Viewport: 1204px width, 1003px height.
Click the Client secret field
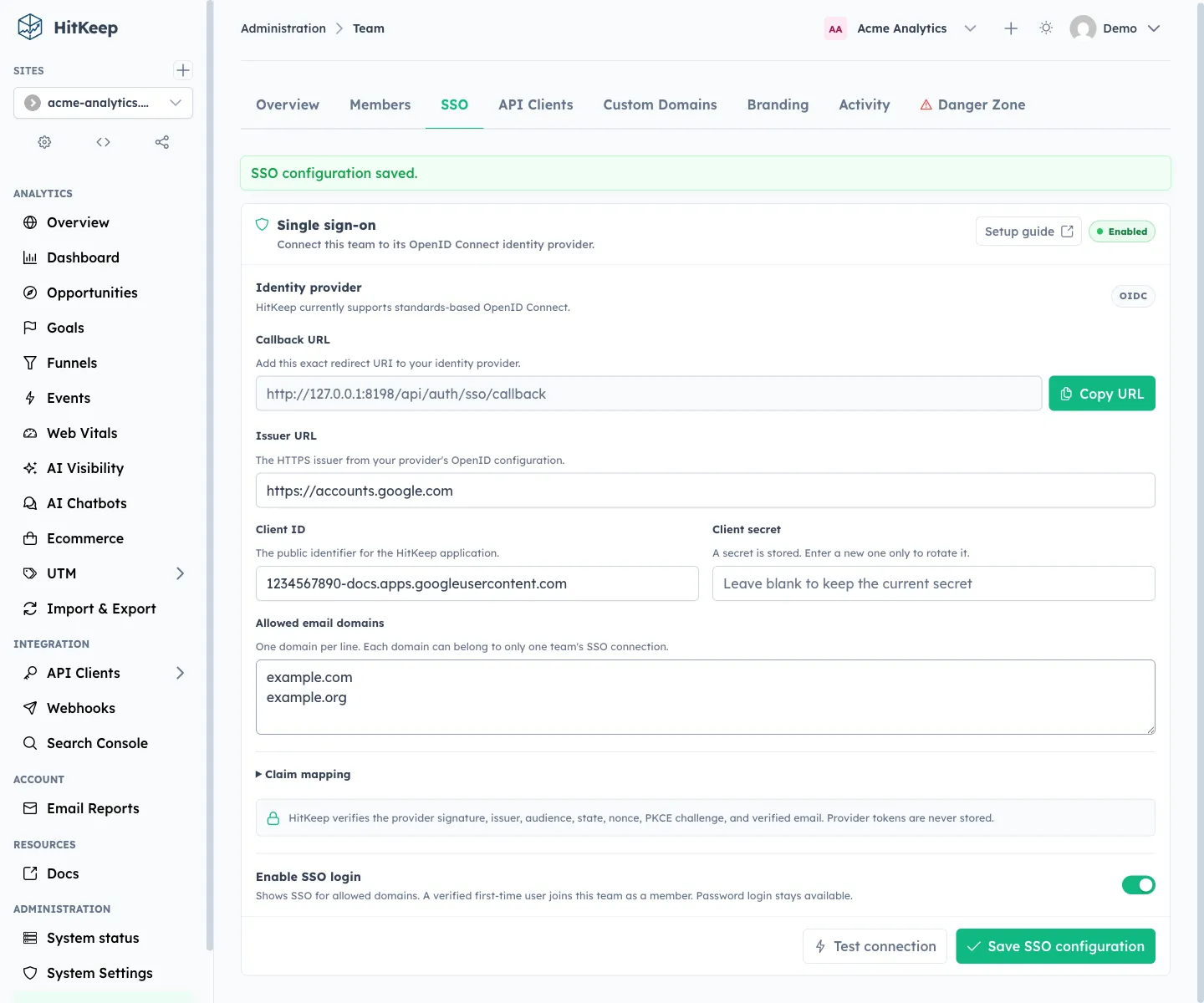pyautogui.click(x=934, y=583)
